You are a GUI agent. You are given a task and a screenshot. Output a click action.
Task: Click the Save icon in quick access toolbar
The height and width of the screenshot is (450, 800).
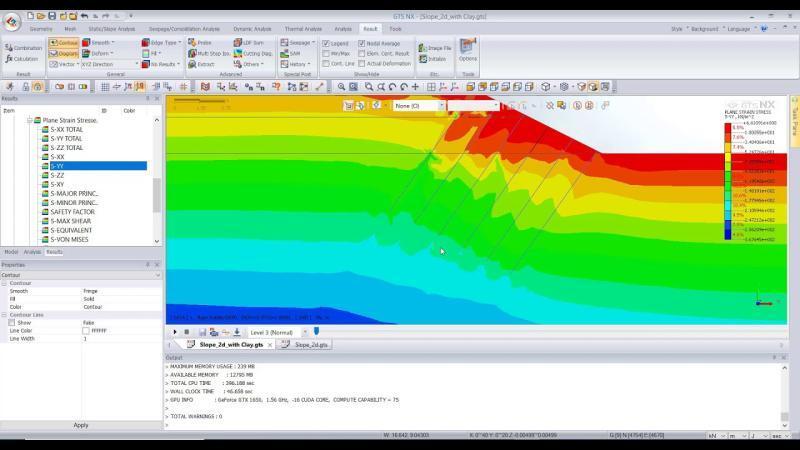pos(52,16)
